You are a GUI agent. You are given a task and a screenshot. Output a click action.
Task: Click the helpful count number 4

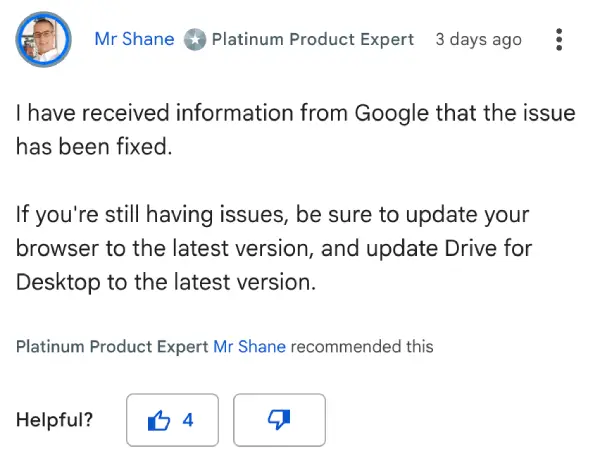[x=188, y=420]
